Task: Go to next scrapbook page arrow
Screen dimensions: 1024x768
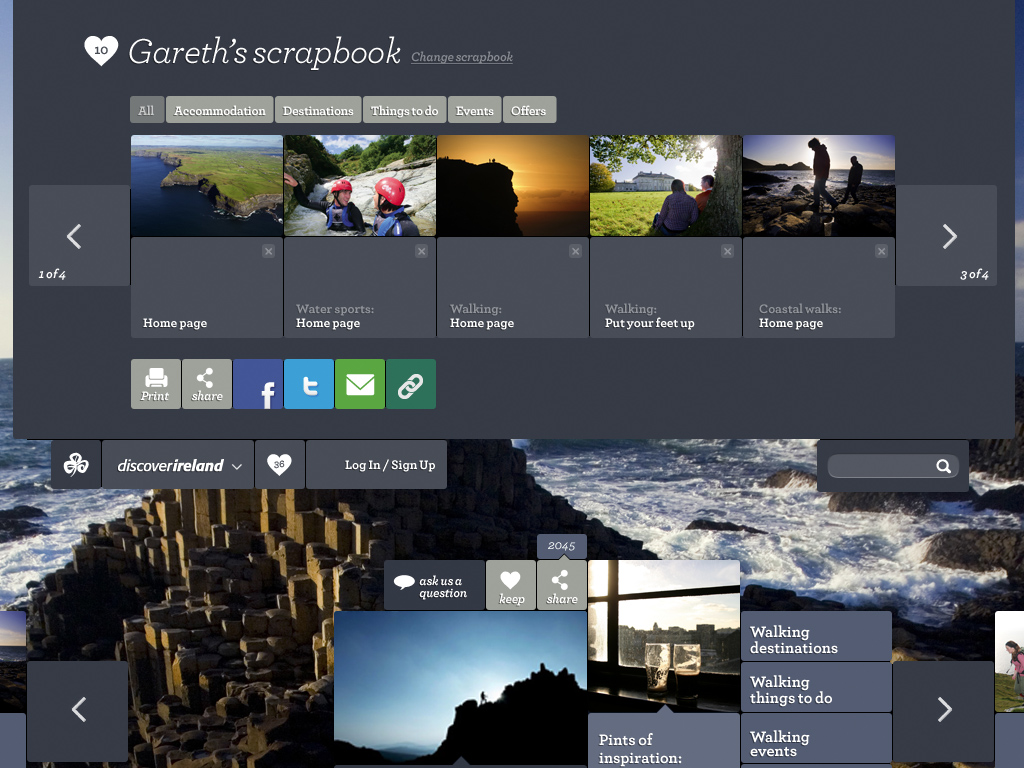Action: coord(949,236)
